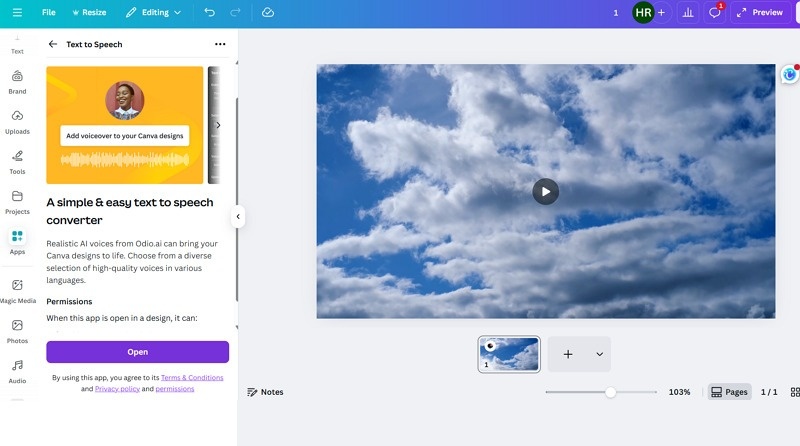Open the Uploads sidebar tab
Viewport: 800px width, 446px height.
17,122
